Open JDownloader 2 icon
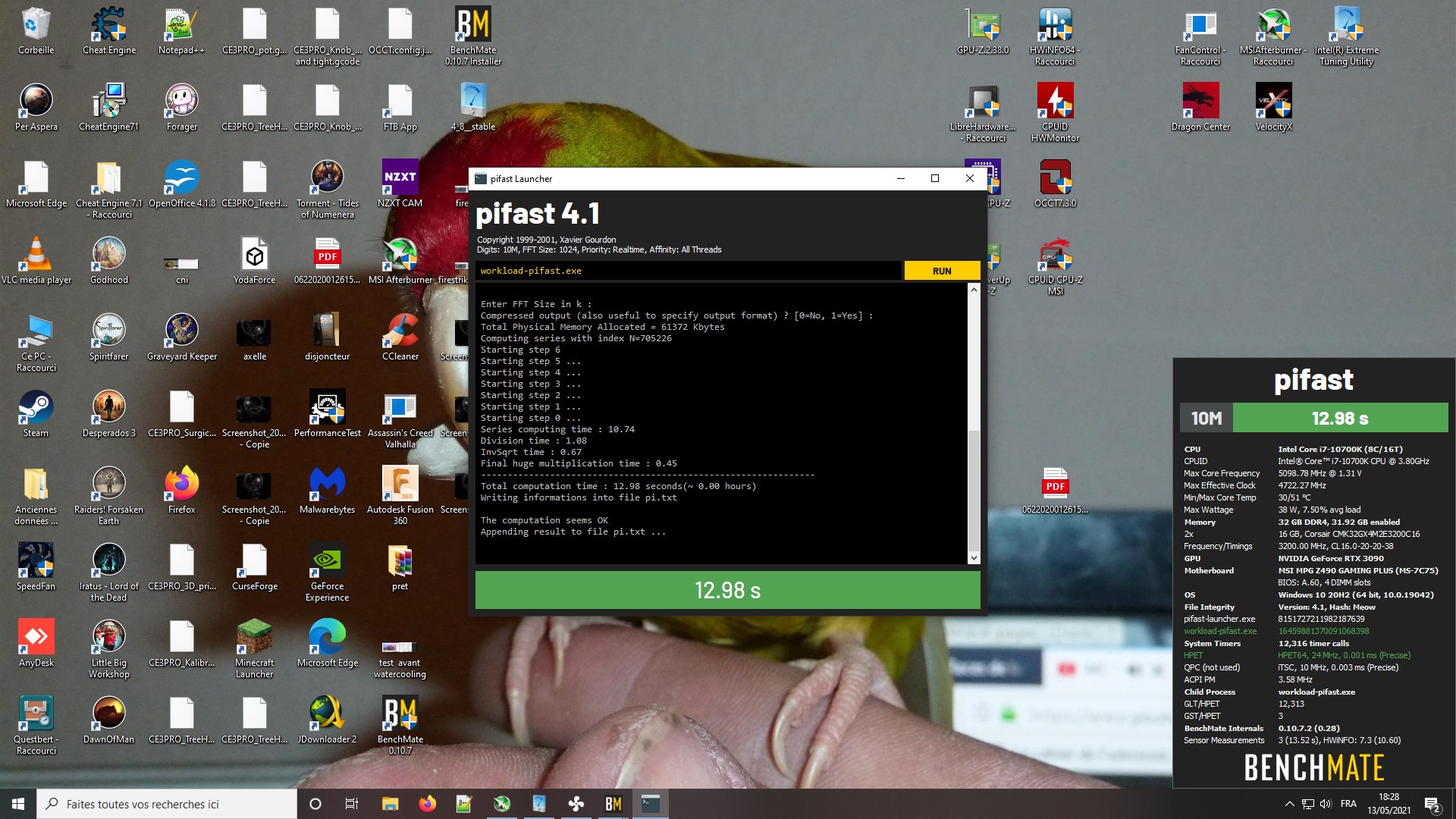 tap(327, 720)
